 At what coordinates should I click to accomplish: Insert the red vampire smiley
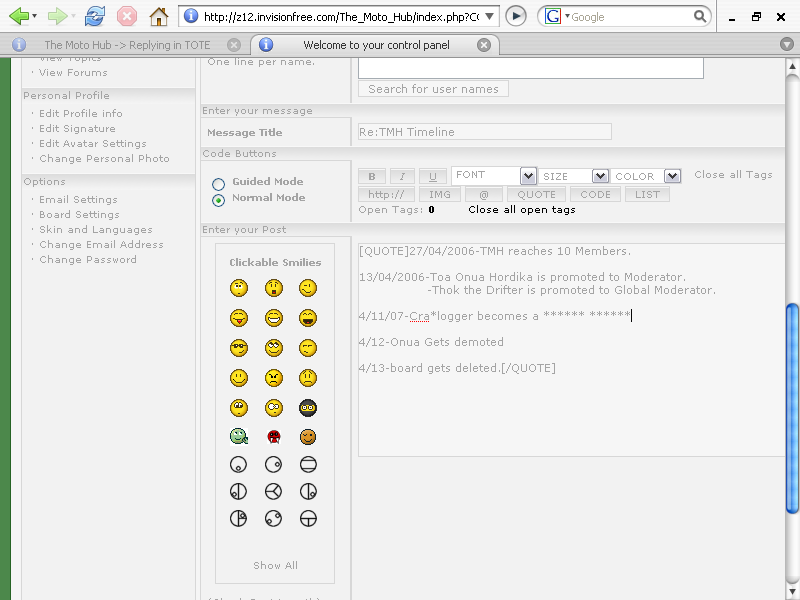pyautogui.click(x=274, y=437)
